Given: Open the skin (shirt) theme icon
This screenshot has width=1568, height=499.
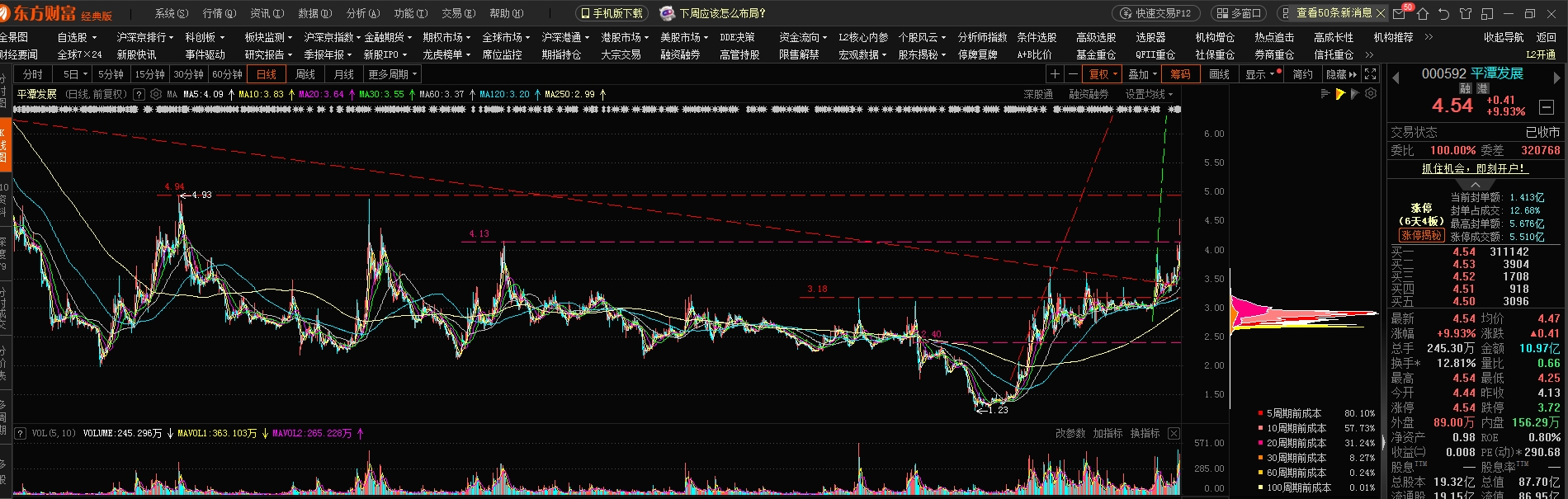Looking at the screenshot, I should [x=1466, y=13].
